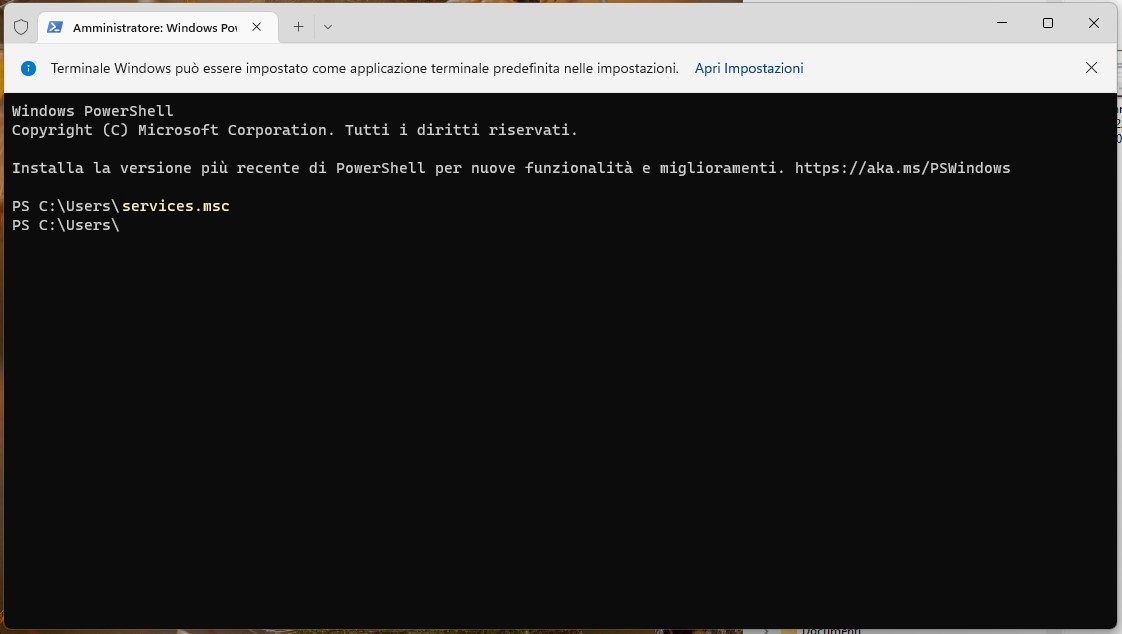
Task: Close the Amministratore PowerShell tab
Action: [x=256, y=27]
